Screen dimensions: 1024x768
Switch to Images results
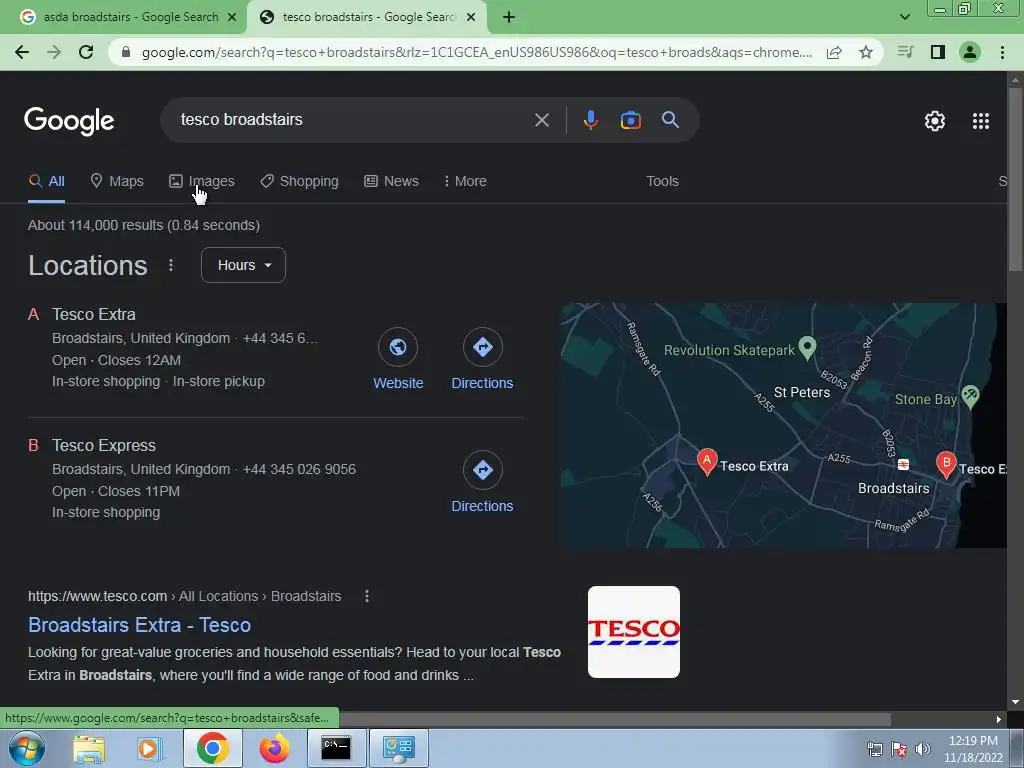[x=202, y=181]
